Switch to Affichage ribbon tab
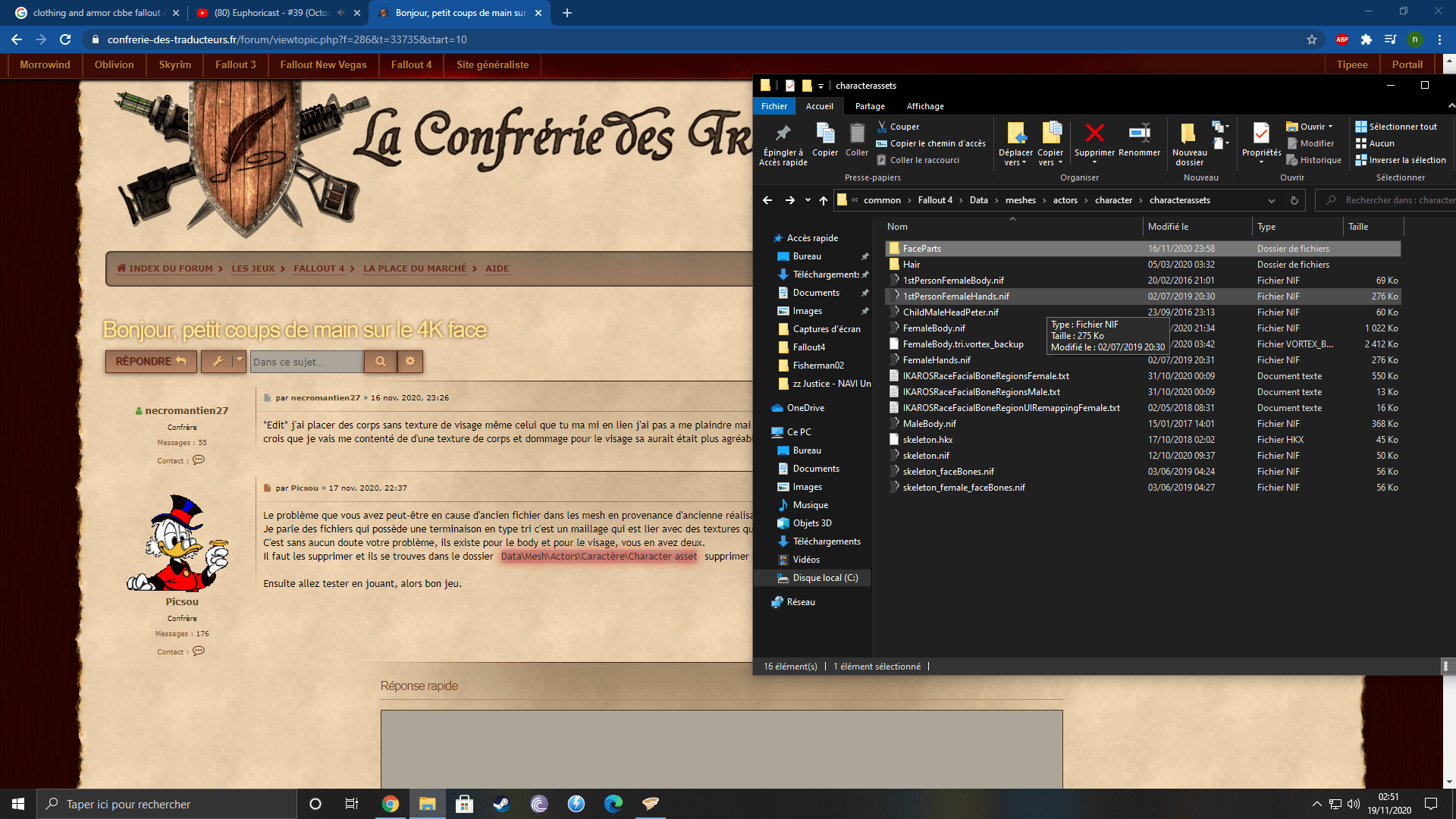The image size is (1456, 819). coord(925,106)
